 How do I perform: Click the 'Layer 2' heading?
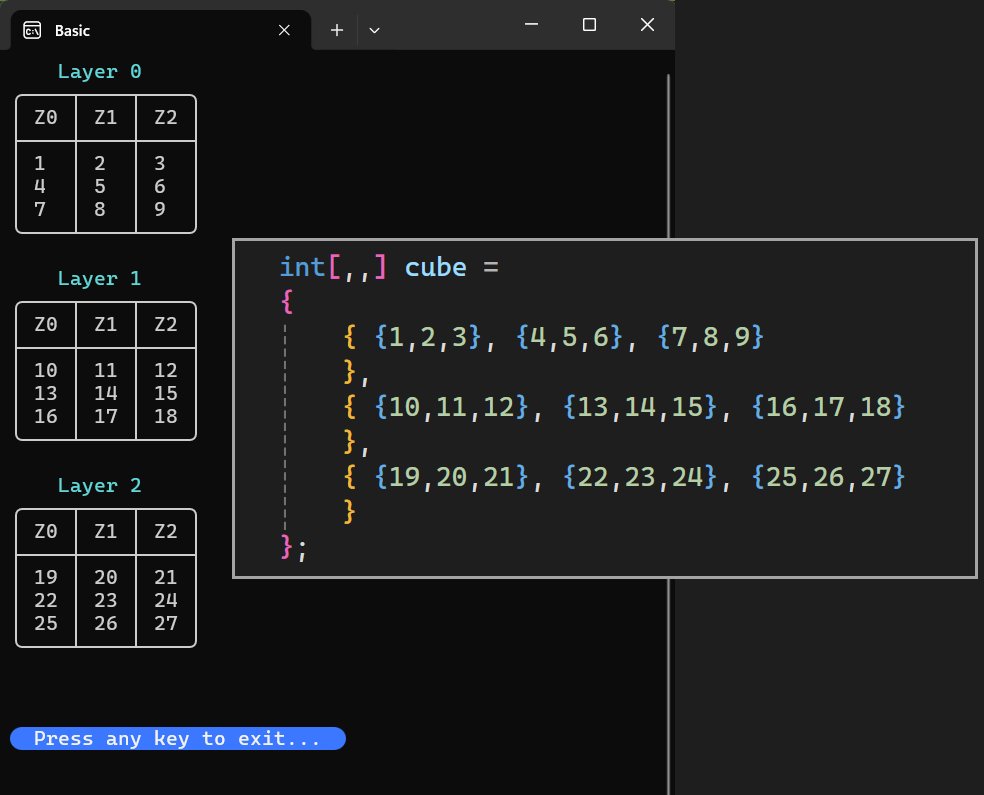click(x=100, y=486)
